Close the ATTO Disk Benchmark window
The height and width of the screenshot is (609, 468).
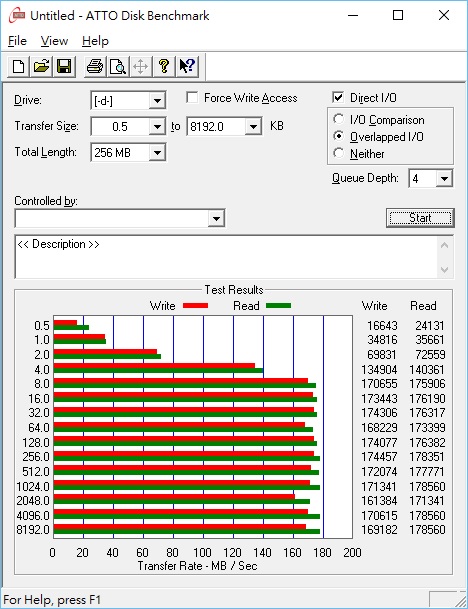pos(444,16)
